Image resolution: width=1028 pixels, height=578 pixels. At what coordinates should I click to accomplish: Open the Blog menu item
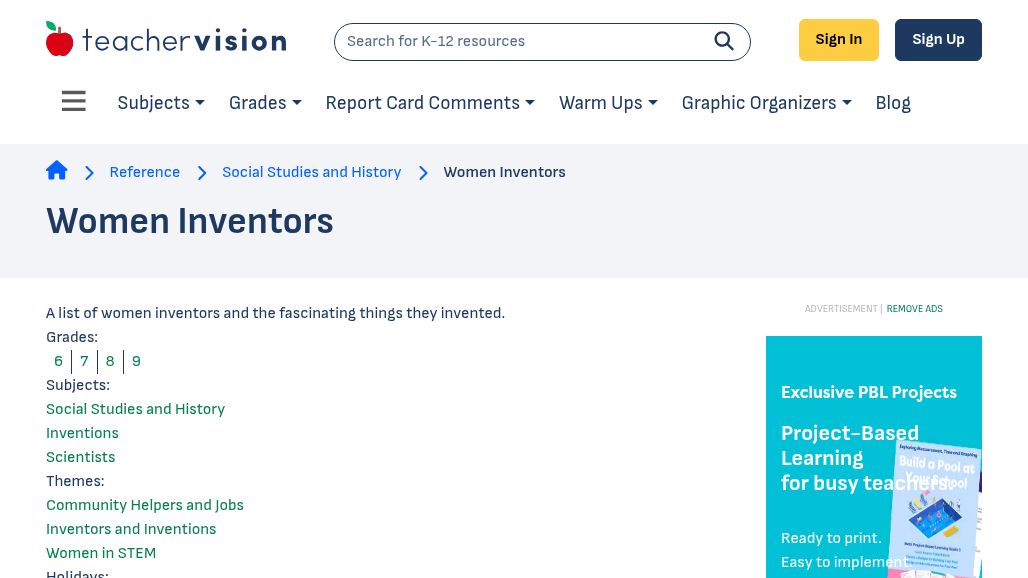(893, 103)
